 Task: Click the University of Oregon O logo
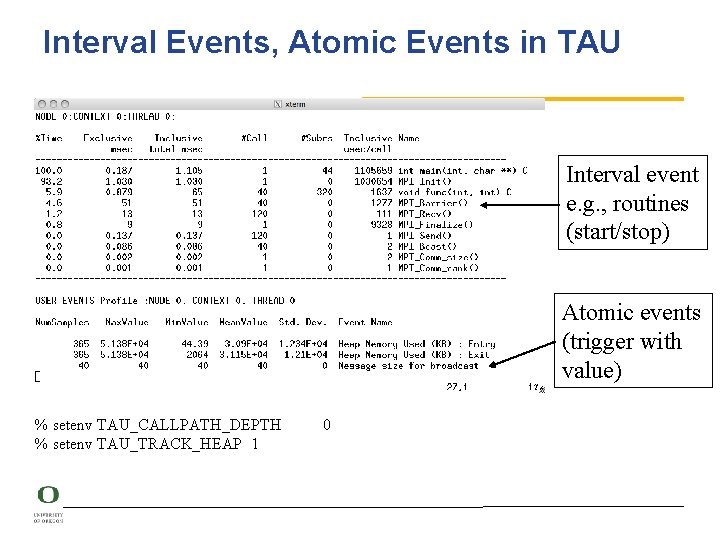pyautogui.click(x=48, y=495)
